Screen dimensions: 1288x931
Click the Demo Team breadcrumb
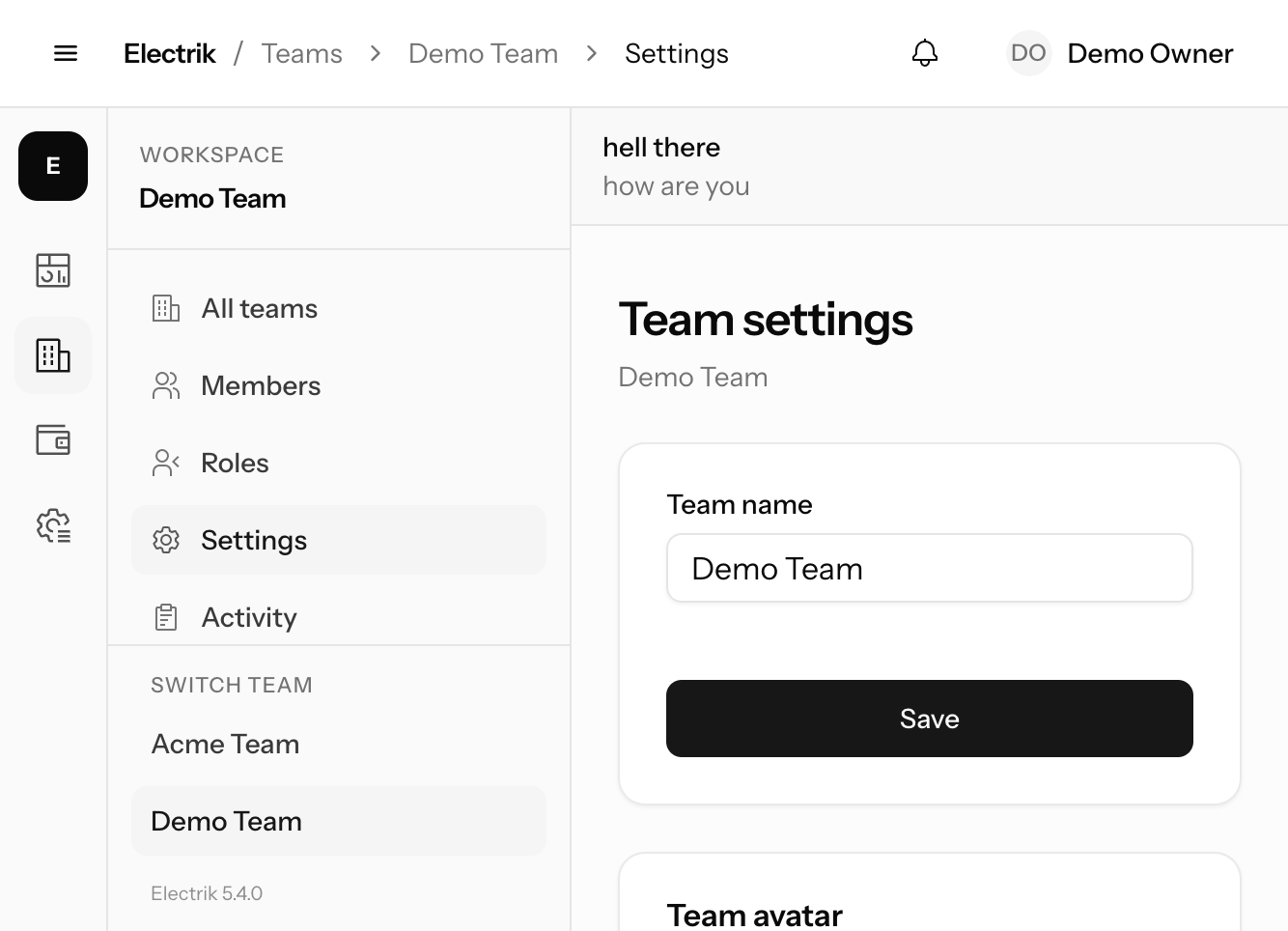click(x=483, y=53)
